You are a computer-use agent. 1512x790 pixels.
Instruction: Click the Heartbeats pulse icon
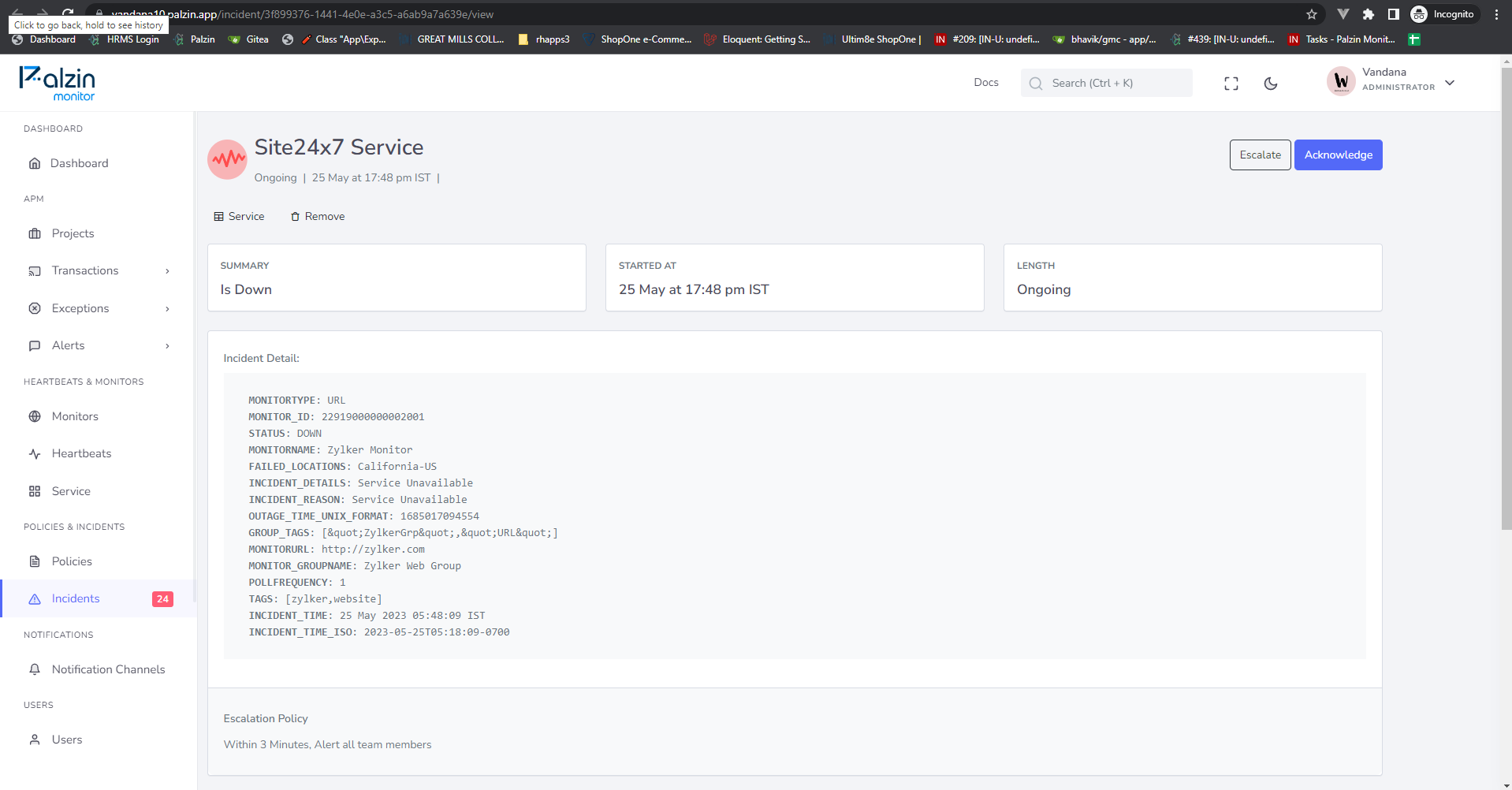pos(35,453)
